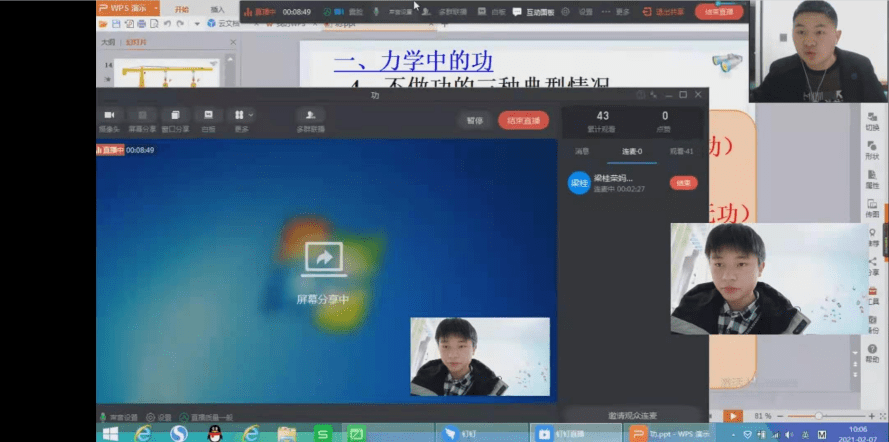
Task: Toggle 声音设置 microphone at the bottom of the live window
Action: coord(103,417)
